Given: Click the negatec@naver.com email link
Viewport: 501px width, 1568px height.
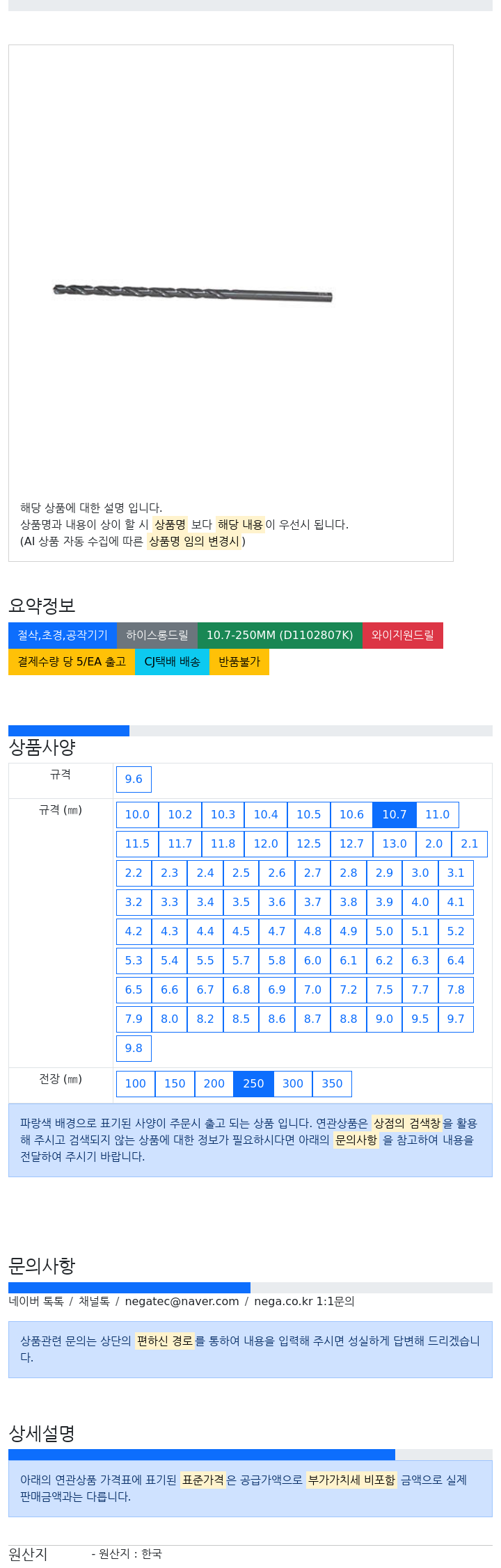Looking at the screenshot, I should pyautogui.click(x=182, y=1301).
